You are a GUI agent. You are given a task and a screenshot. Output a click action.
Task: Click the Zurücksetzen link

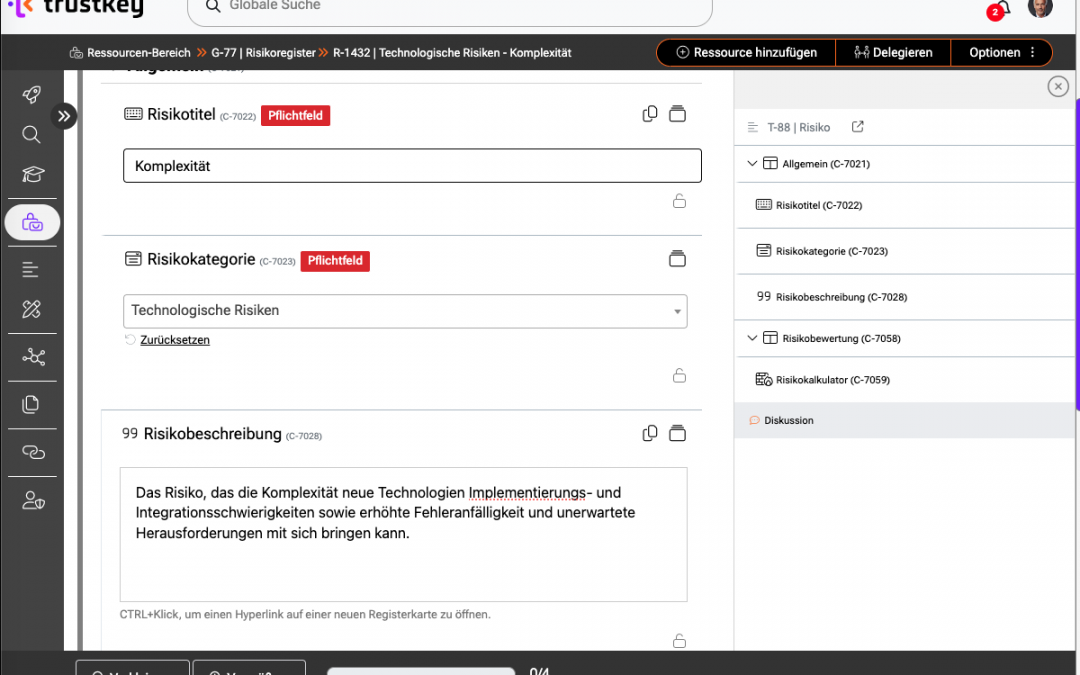coord(175,340)
